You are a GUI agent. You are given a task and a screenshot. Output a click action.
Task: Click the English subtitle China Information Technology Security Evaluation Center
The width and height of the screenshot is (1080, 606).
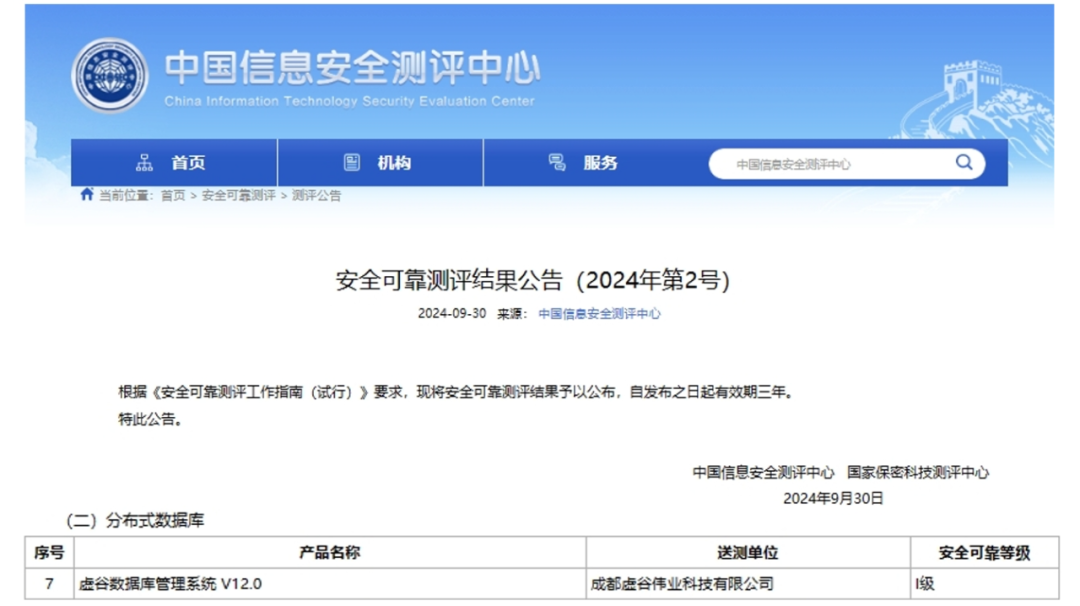click(349, 101)
